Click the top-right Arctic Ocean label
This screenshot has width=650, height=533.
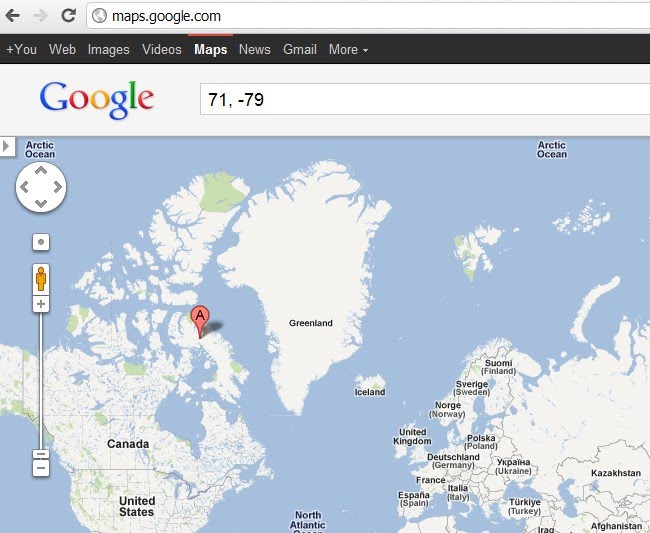[x=552, y=150]
